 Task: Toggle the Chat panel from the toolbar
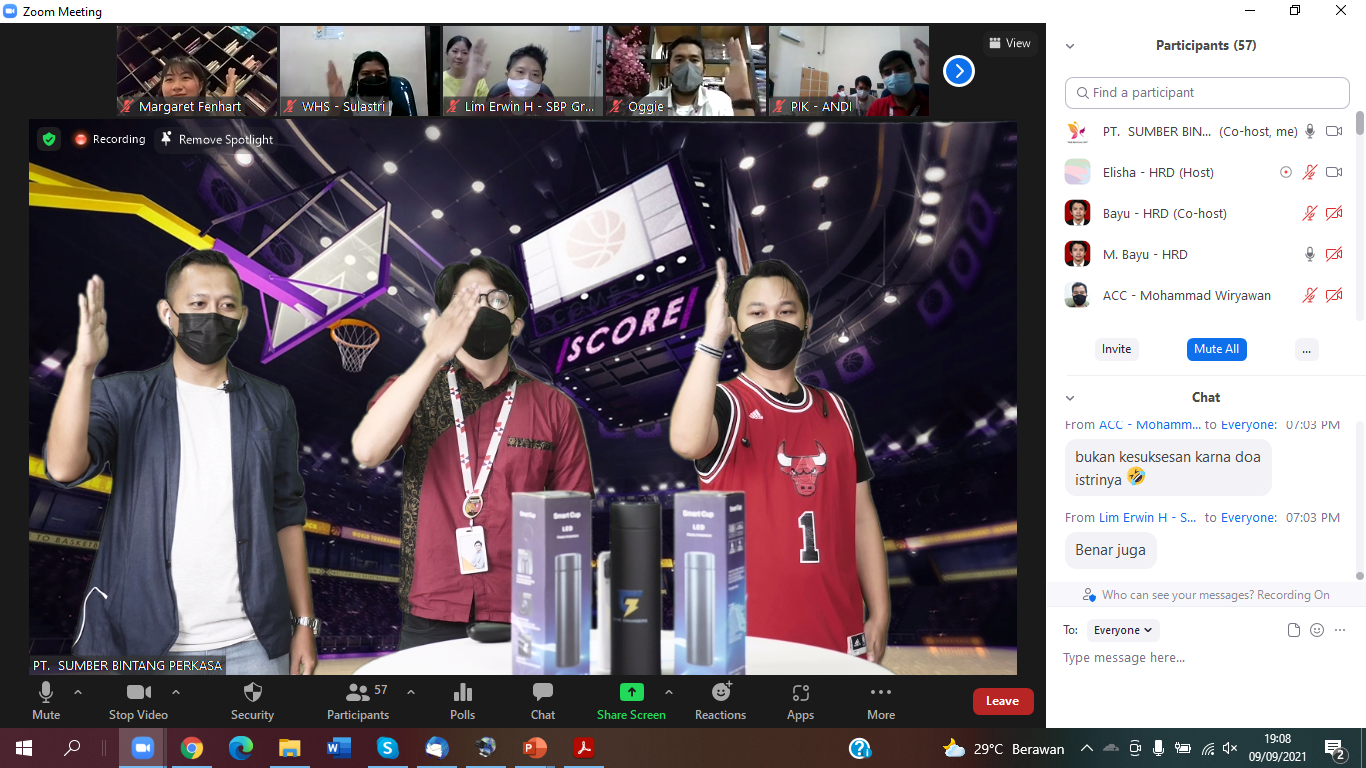pos(543,700)
